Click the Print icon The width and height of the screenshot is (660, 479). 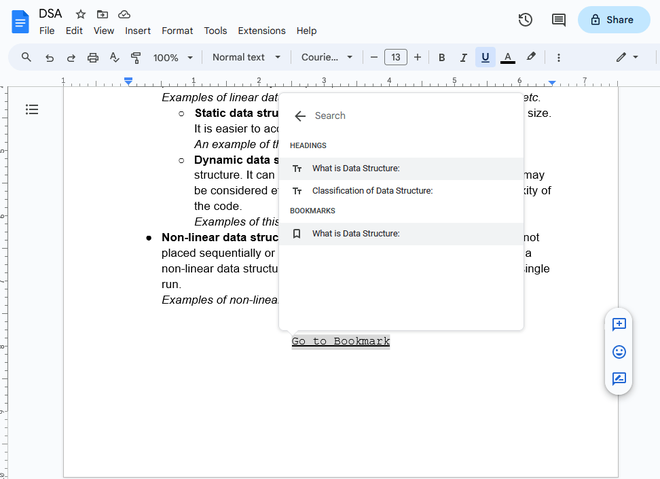[x=93, y=58]
